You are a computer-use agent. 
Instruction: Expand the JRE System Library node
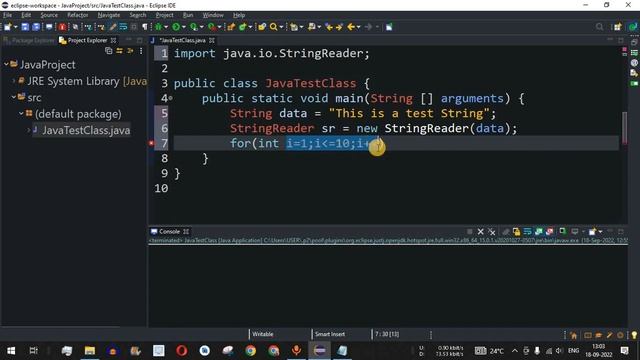pos(13,81)
